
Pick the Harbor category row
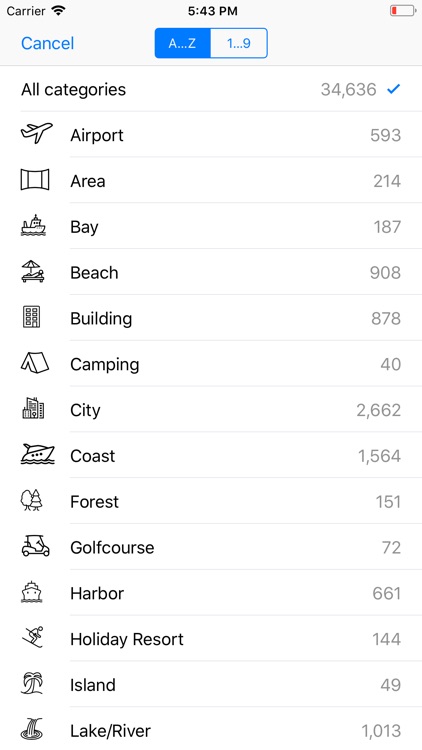(211, 593)
